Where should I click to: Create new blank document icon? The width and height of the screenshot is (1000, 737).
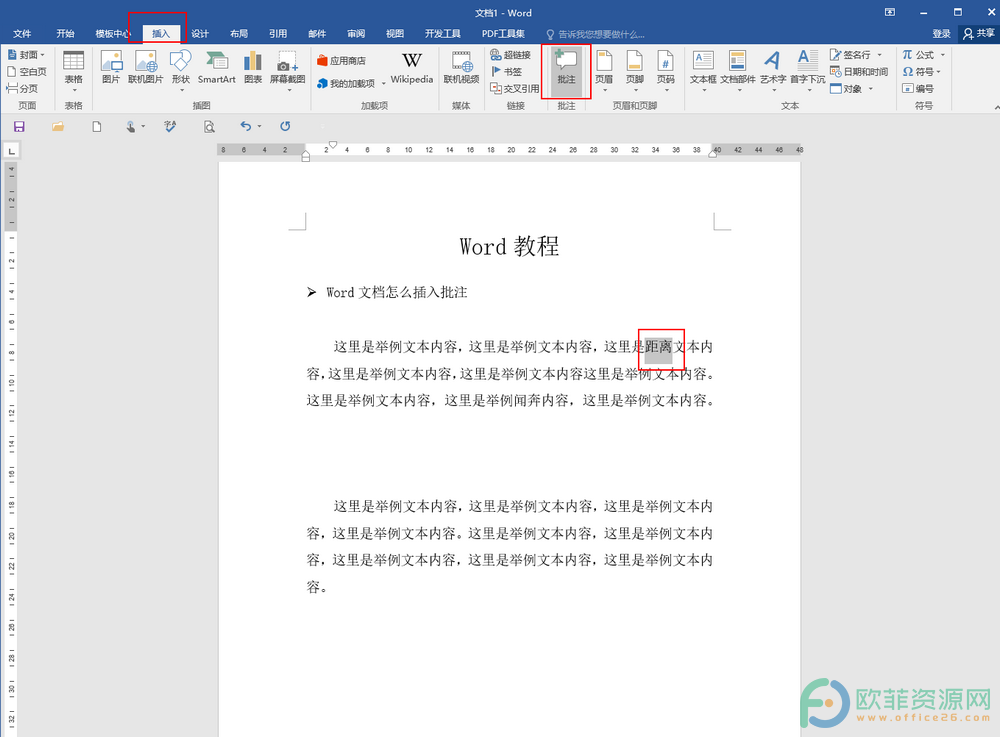click(x=96, y=126)
